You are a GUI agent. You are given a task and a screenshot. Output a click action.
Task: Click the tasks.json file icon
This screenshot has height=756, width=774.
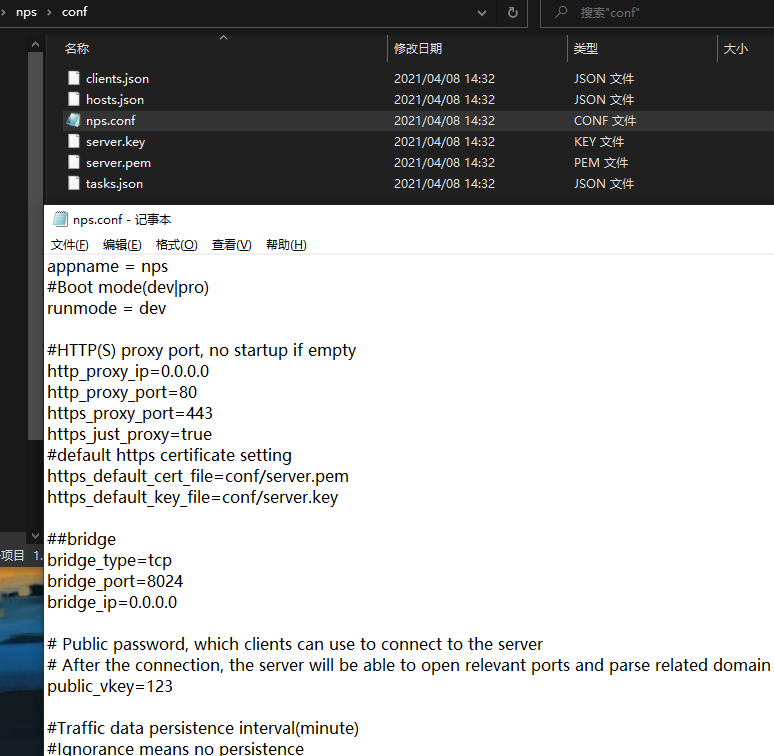74,183
